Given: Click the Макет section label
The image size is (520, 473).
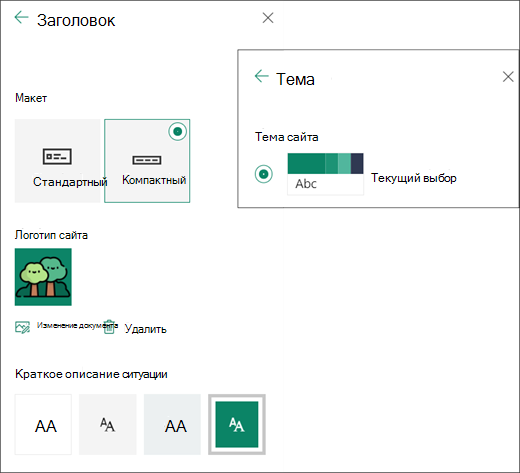Looking at the screenshot, I should (x=31, y=98).
